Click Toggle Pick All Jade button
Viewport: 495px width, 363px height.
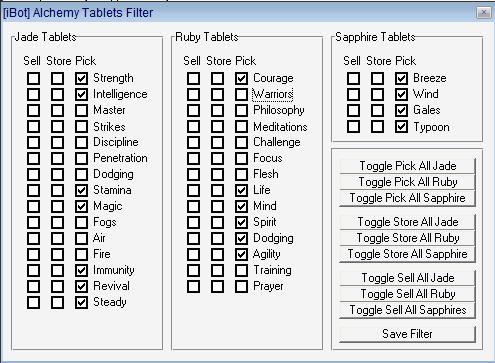click(x=407, y=166)
